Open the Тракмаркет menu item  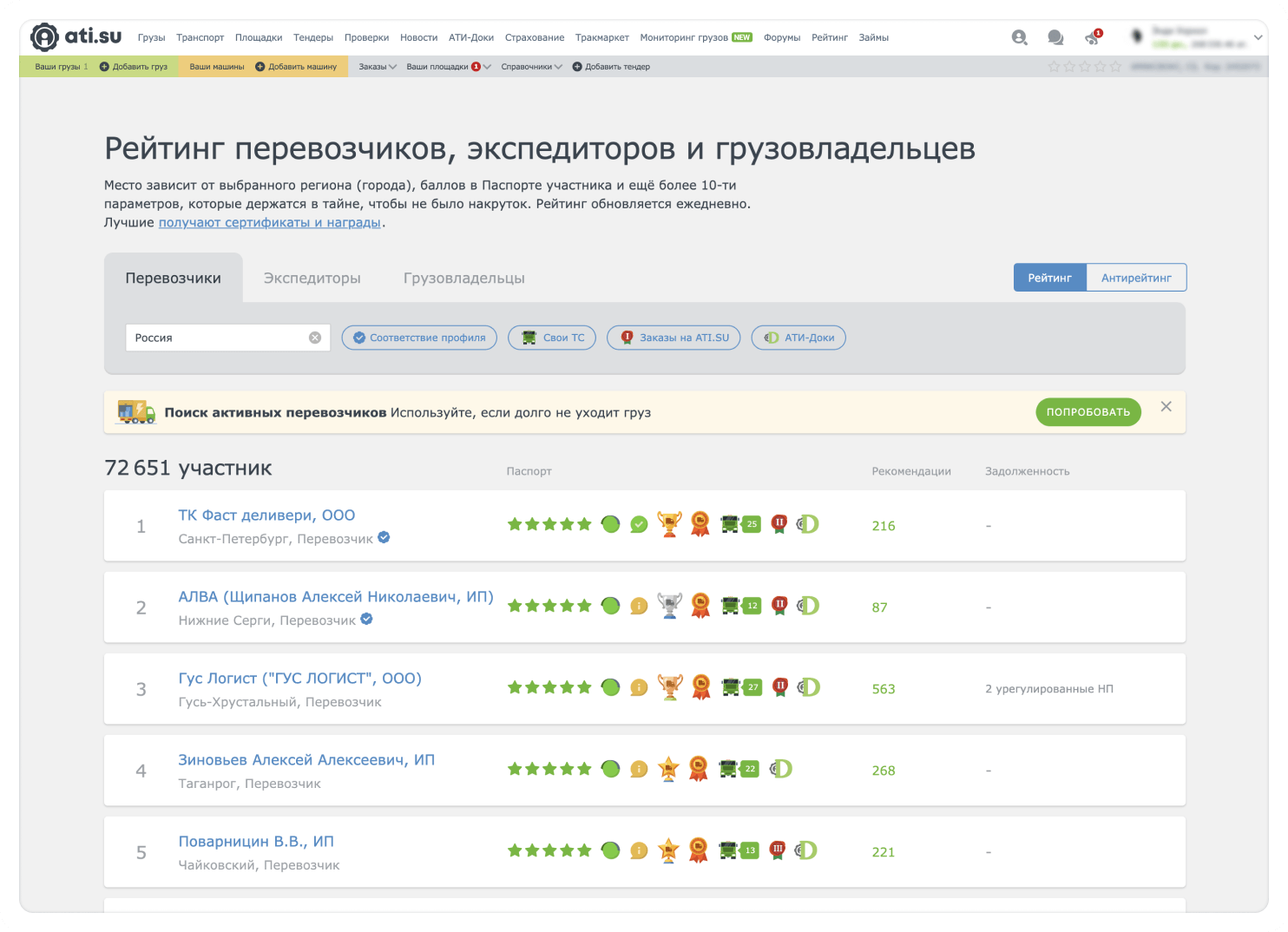click(x=602, y=37)
